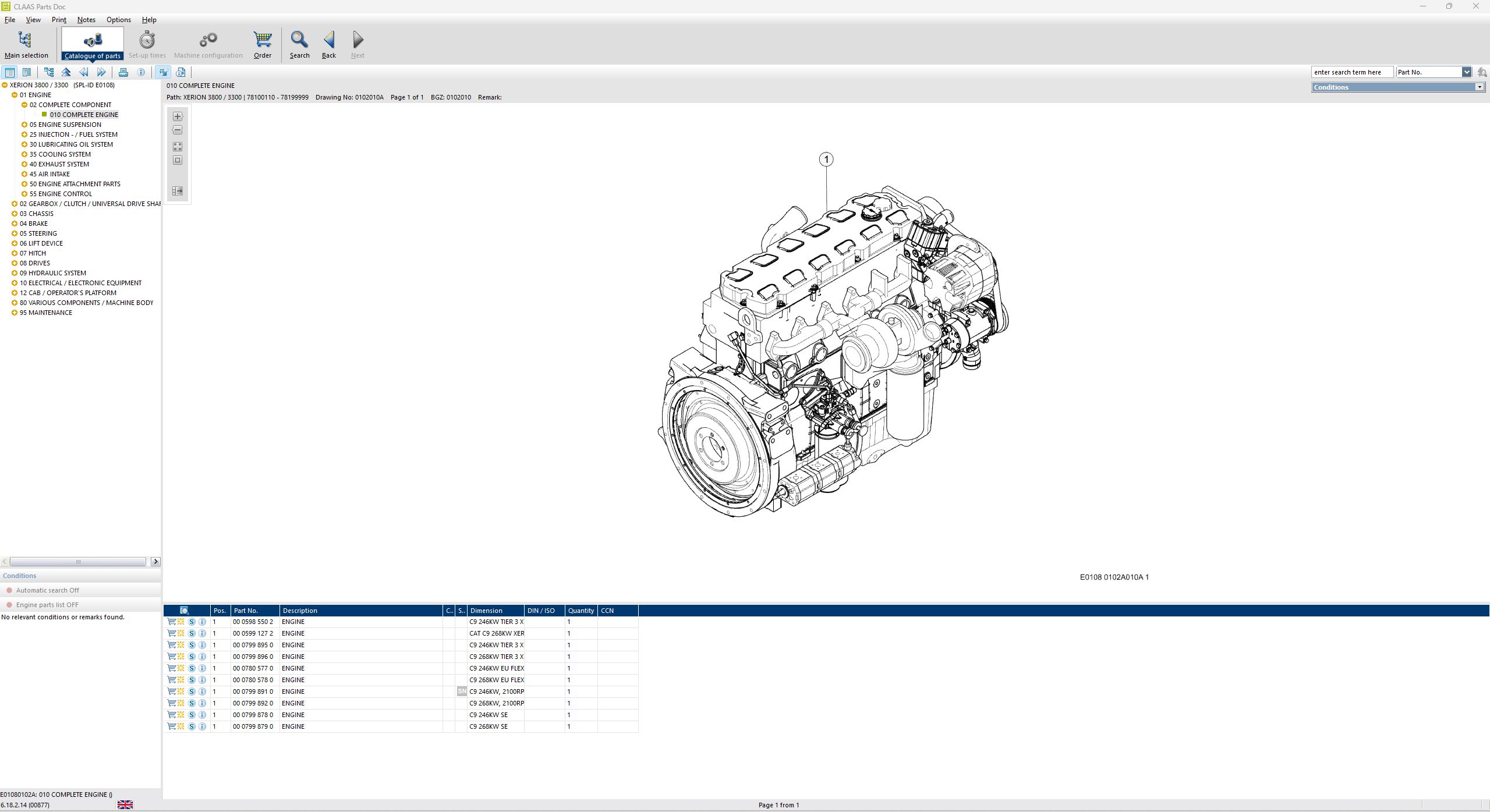Open the Main selection screen
This screenshot has height=812, width=1490.
[26, 44]
